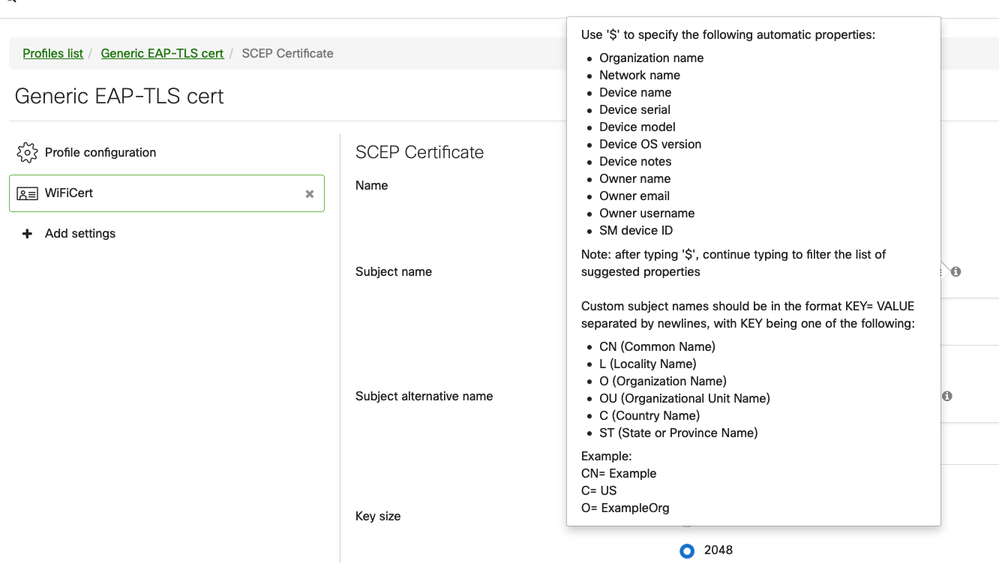The image size is (999, 563).
Task: Click the Generic EAP-TLS cert page heading
Action: (119, 96)
